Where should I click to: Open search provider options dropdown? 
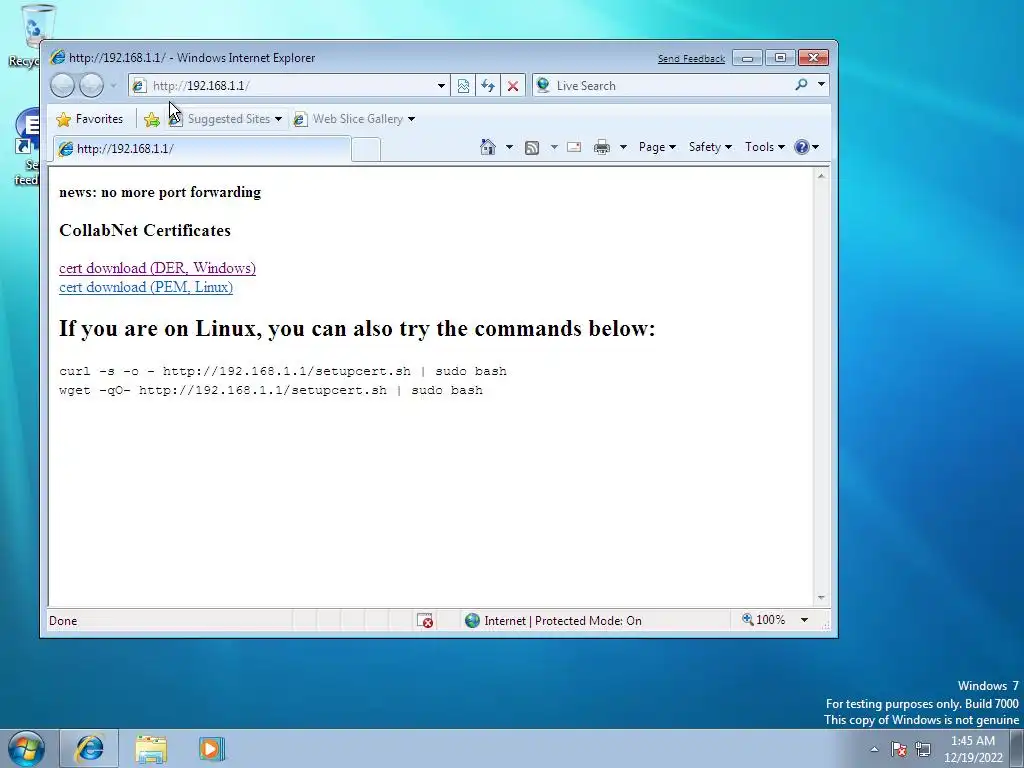click(x=821, y=85)
